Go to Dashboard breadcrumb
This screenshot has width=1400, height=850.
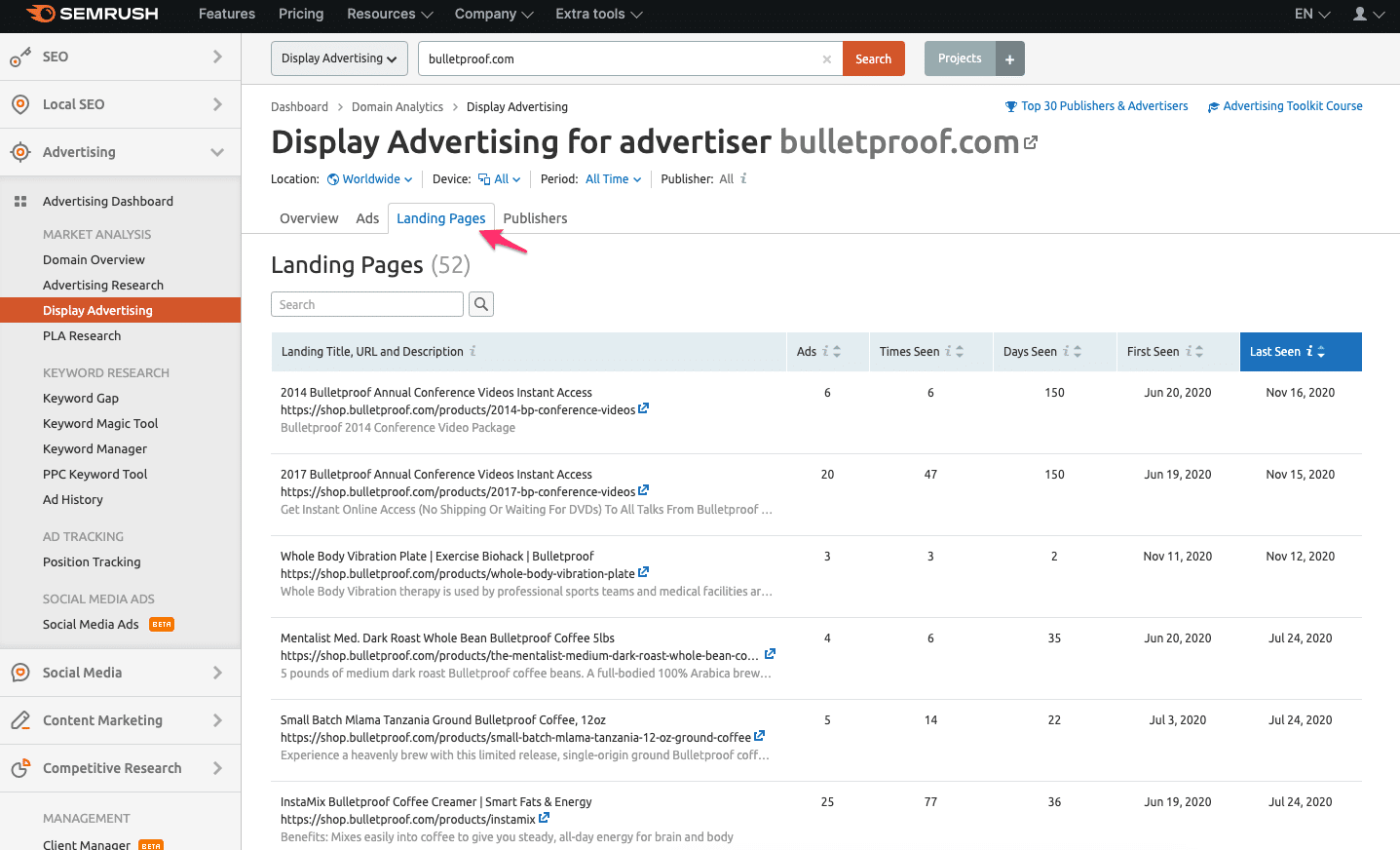[299, 107]
